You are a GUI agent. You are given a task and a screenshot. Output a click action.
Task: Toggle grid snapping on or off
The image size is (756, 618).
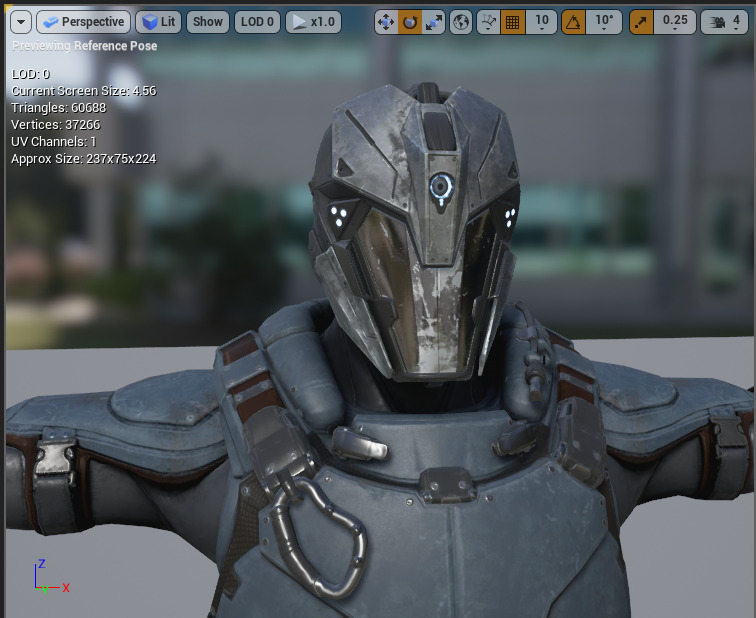click(512, 21)
